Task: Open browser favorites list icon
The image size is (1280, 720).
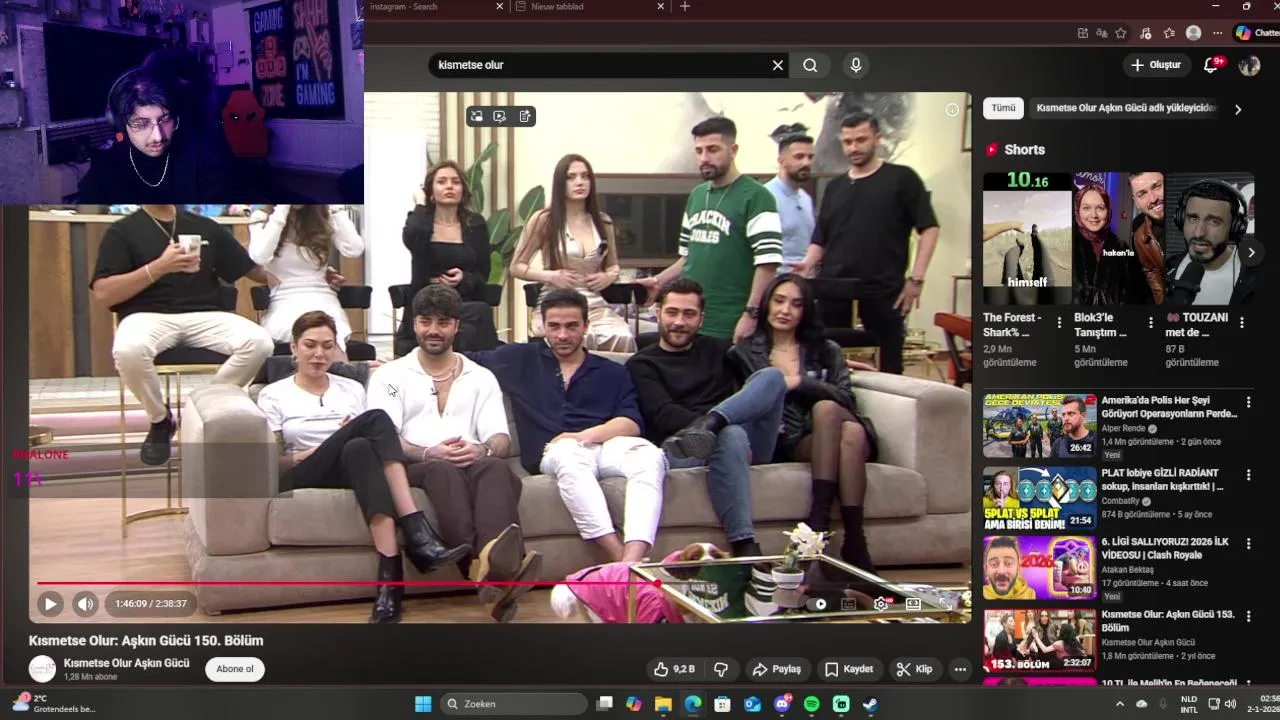Action: [x=1169, y=33]
